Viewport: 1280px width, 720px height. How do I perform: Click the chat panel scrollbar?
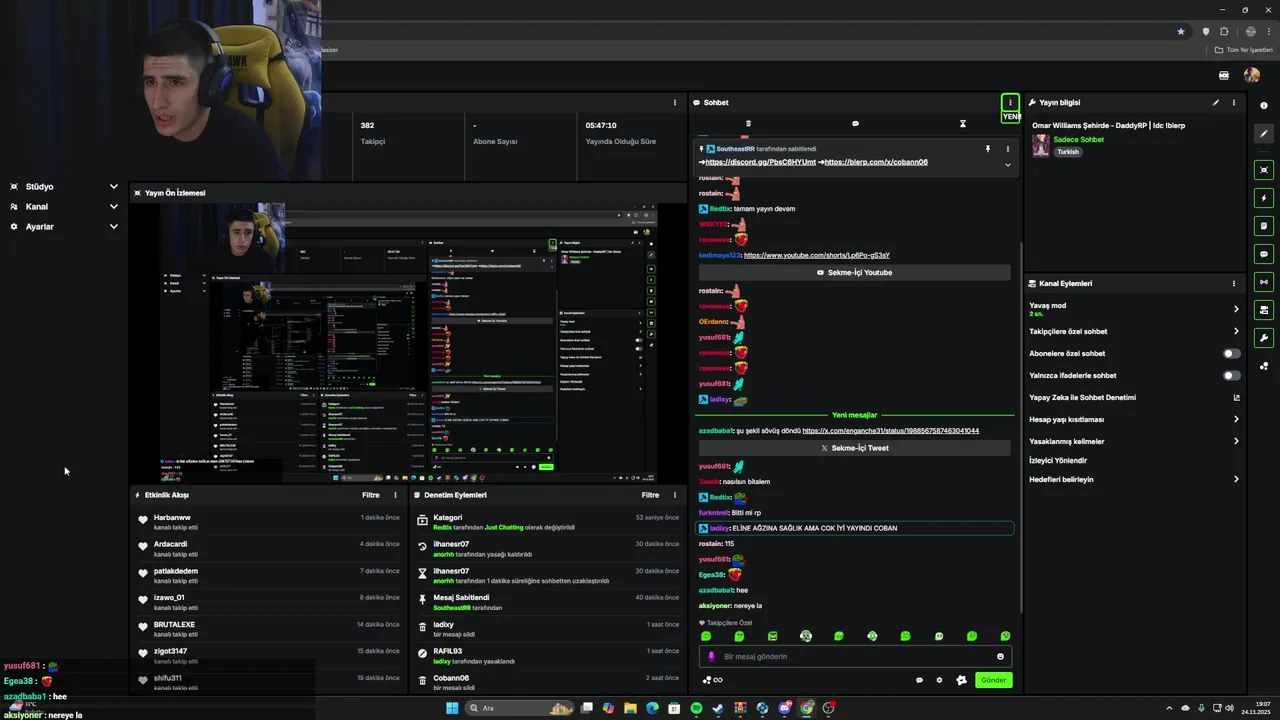click(x=1020, y=425)
